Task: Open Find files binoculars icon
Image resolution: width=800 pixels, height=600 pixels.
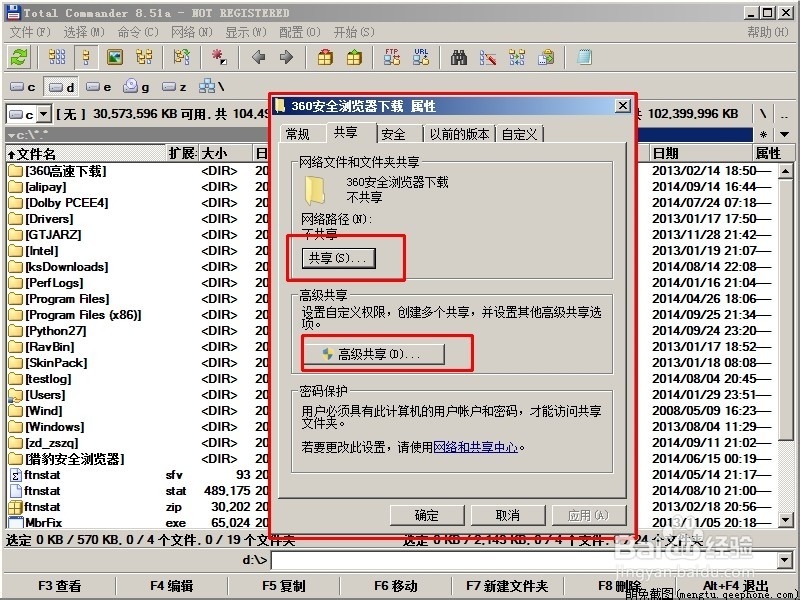Action: 459,57
